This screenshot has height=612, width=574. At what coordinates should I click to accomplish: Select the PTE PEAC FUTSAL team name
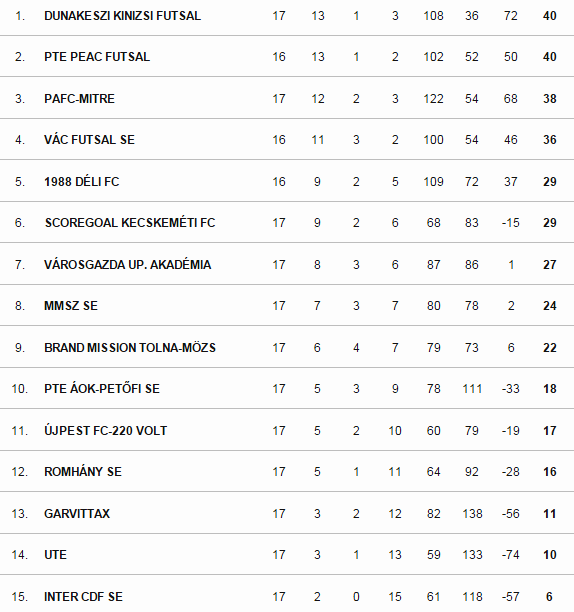coord(97,57)
